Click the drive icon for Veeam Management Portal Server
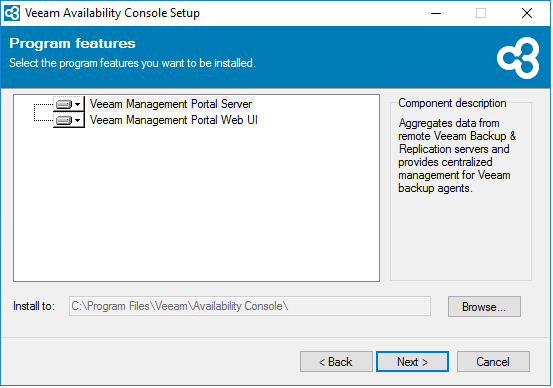 click(64, 104)
